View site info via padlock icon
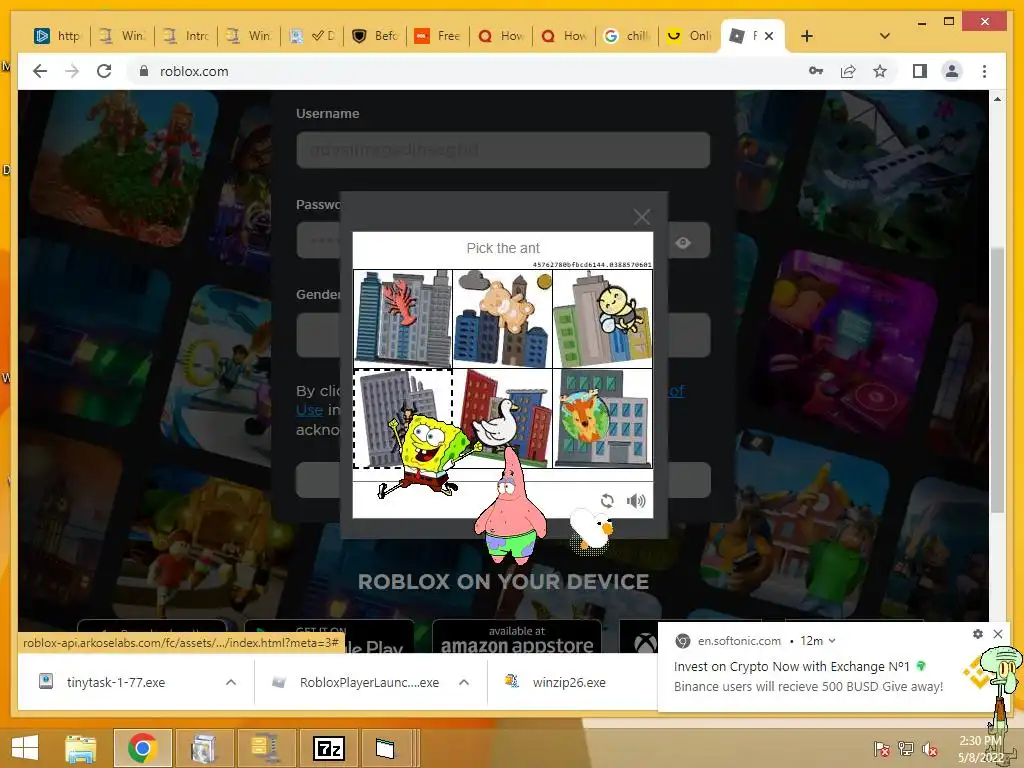The width and height of the screenshot is (1024, 768). [144, 71]
